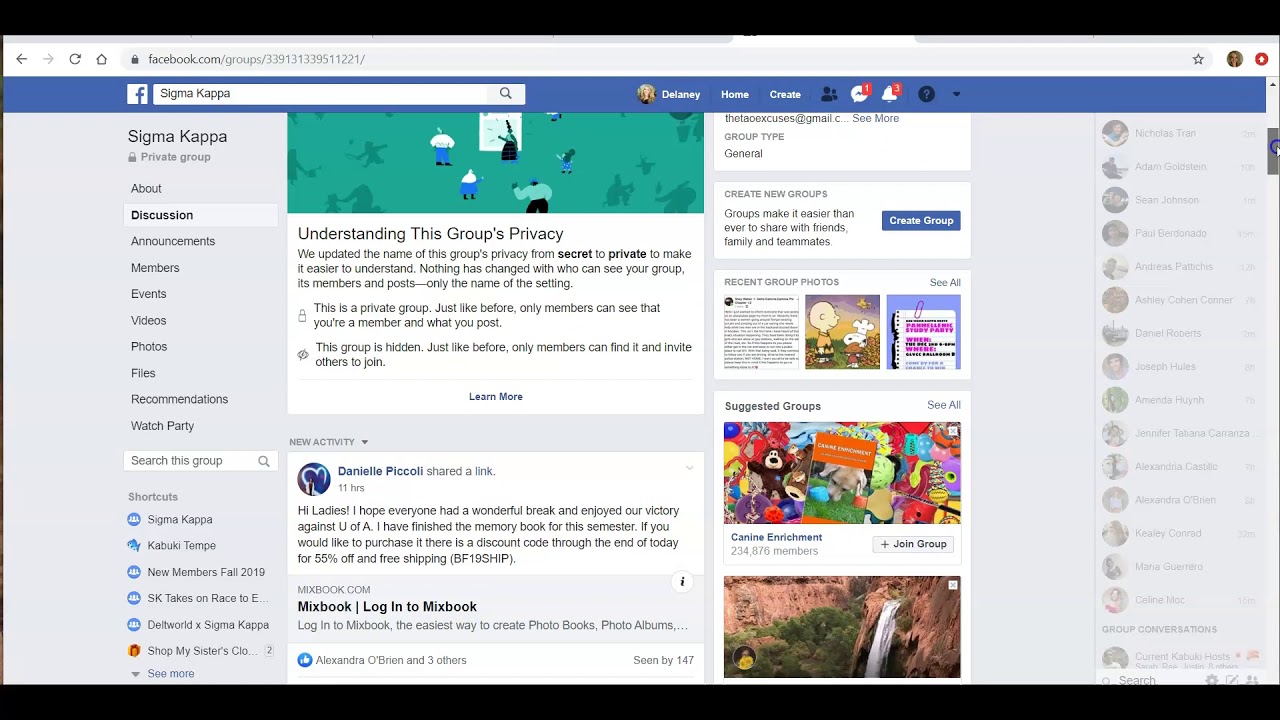
Task: Click the Create Group button
Action: pos(921,221)
